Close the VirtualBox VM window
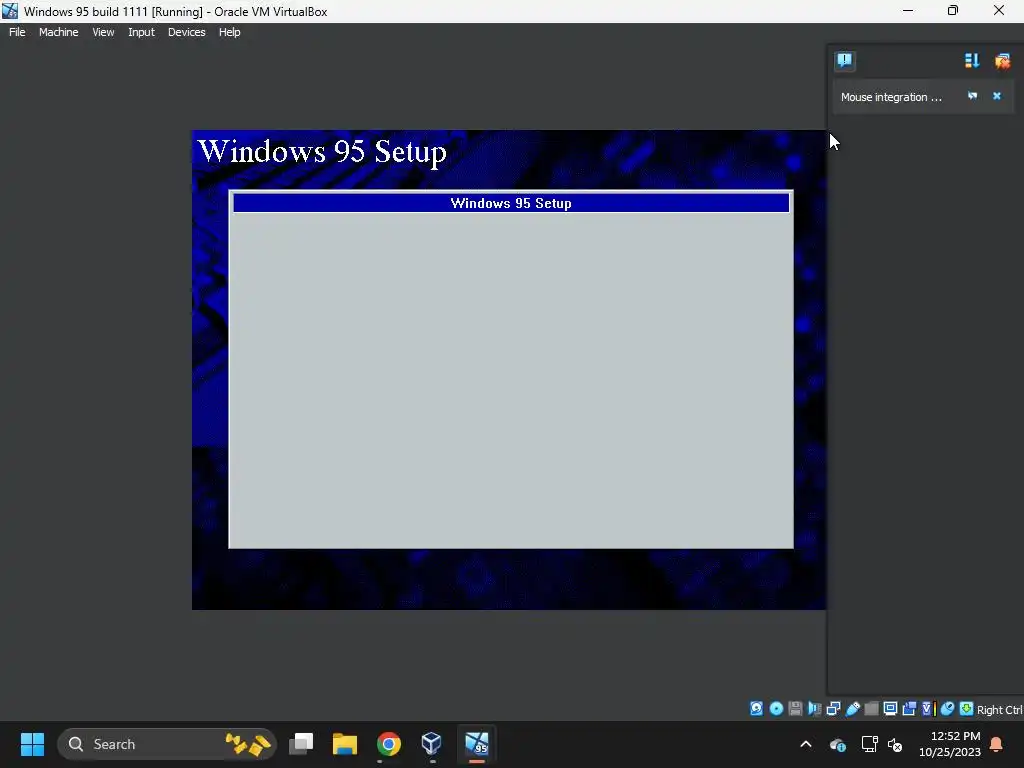This screenshot has width=1024, height=768. click(x=999, y=11)
